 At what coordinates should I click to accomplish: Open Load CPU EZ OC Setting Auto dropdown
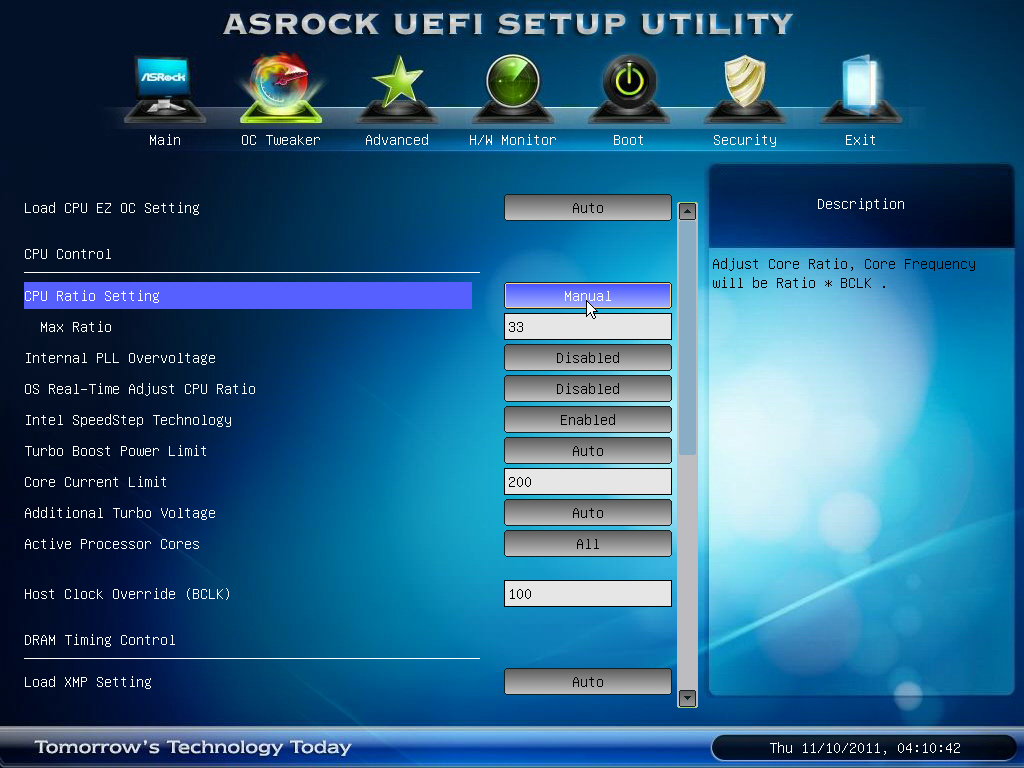(x=588, y=208)
